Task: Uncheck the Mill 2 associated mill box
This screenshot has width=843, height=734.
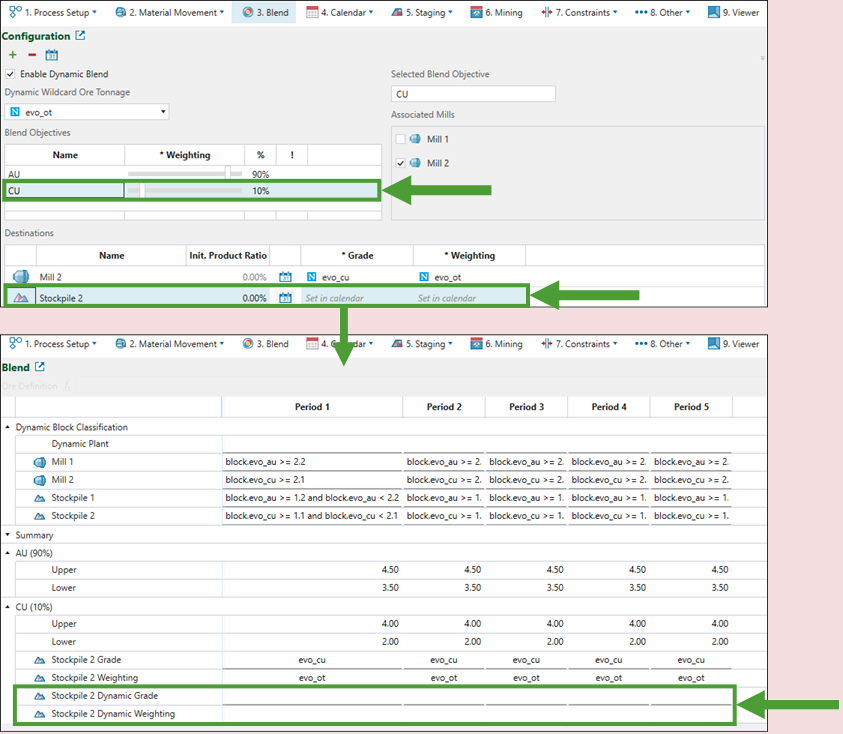Action: pos(401,163)
